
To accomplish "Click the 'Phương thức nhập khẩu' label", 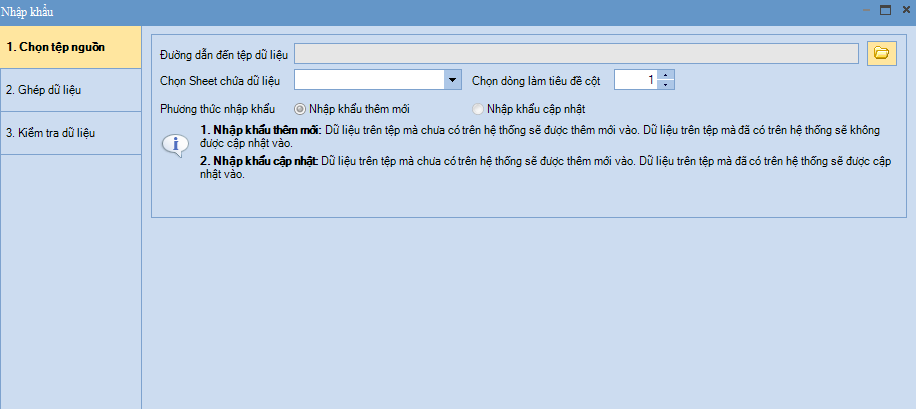I will [217, 109].
